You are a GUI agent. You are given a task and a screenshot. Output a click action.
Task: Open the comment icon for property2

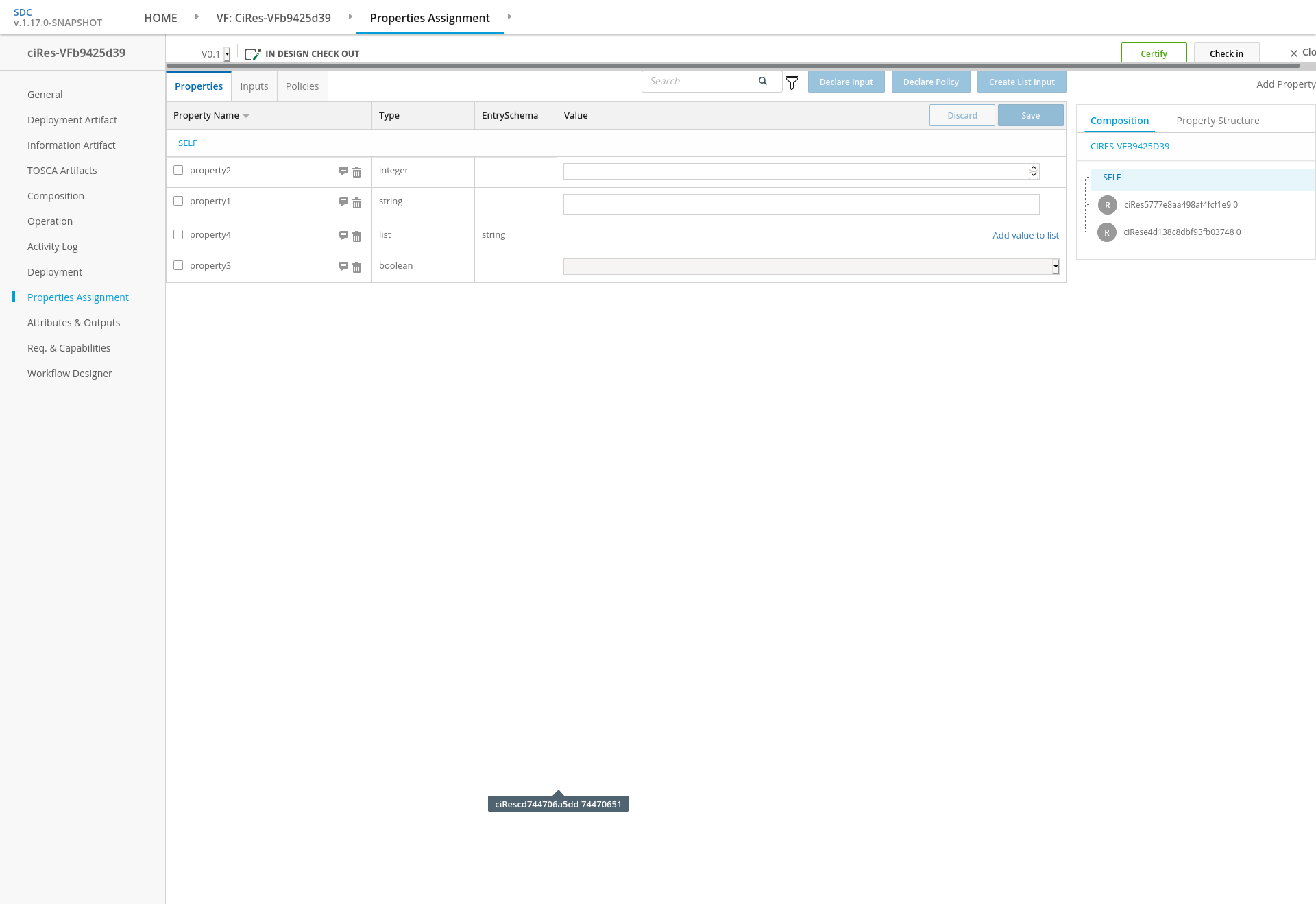point(343,171)
